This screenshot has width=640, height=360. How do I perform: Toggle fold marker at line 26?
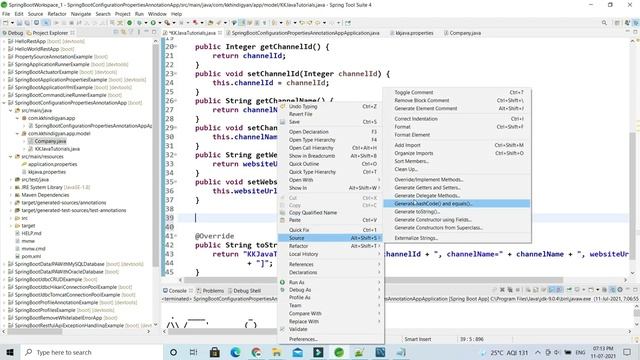pos(176,100)
